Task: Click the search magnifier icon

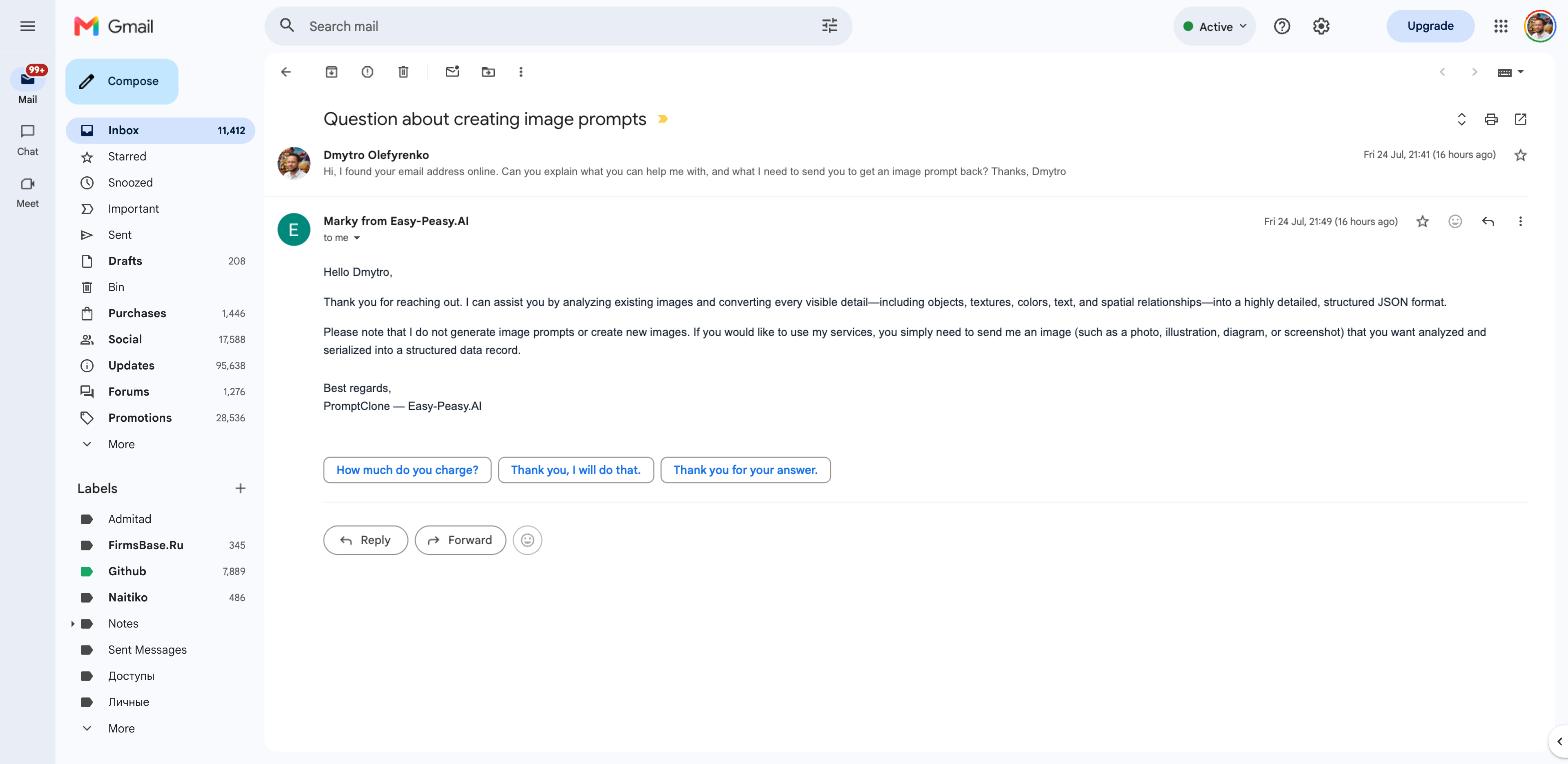Action: pos(287,26)
